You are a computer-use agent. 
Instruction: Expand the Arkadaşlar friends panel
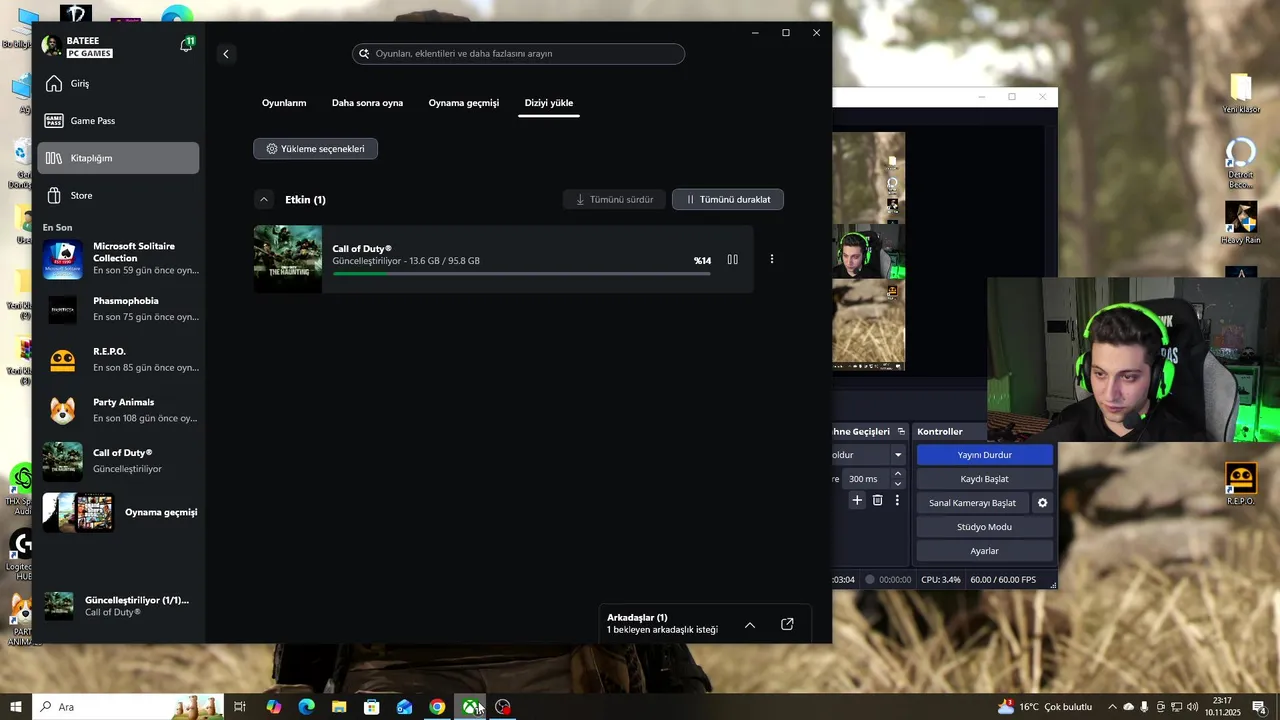(x=750, y=625)
